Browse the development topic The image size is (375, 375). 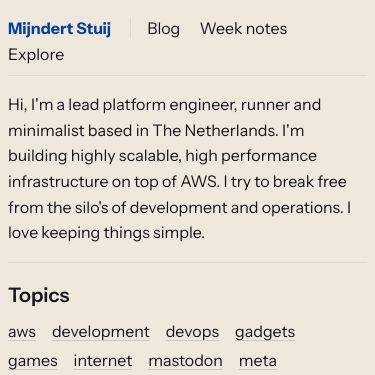101,332
